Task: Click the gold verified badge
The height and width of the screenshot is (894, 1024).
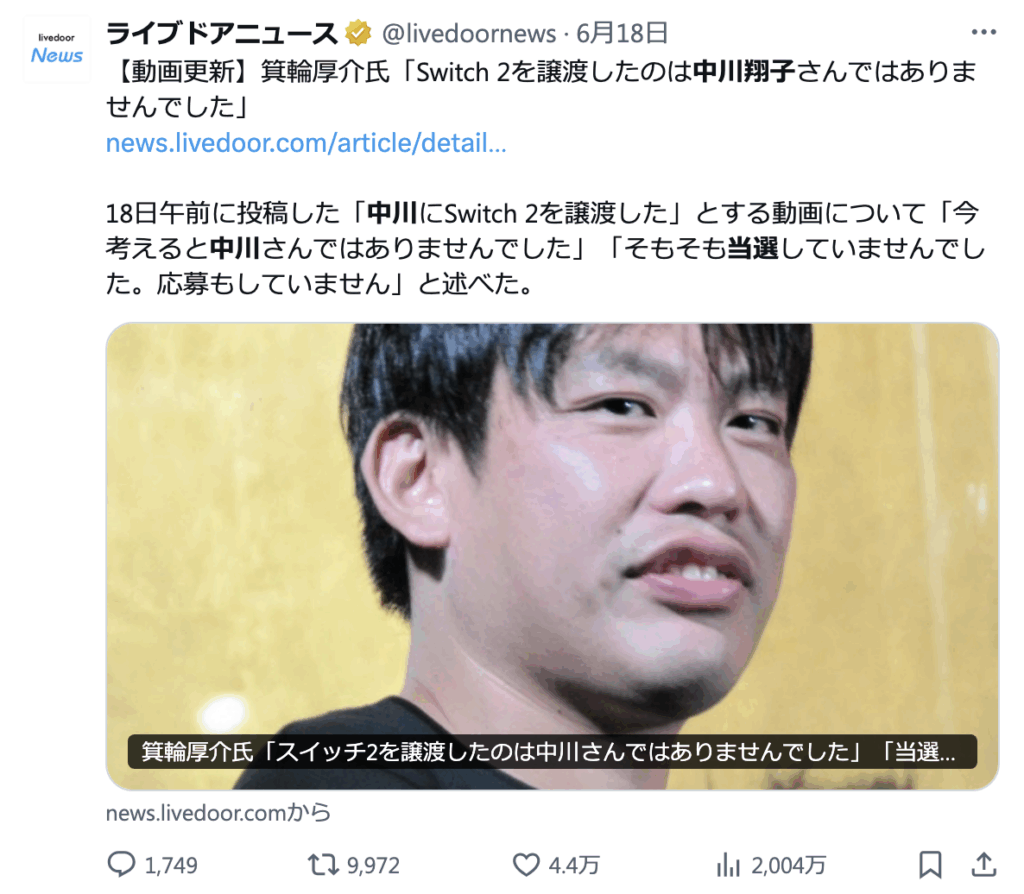Action: coord(358,33)
